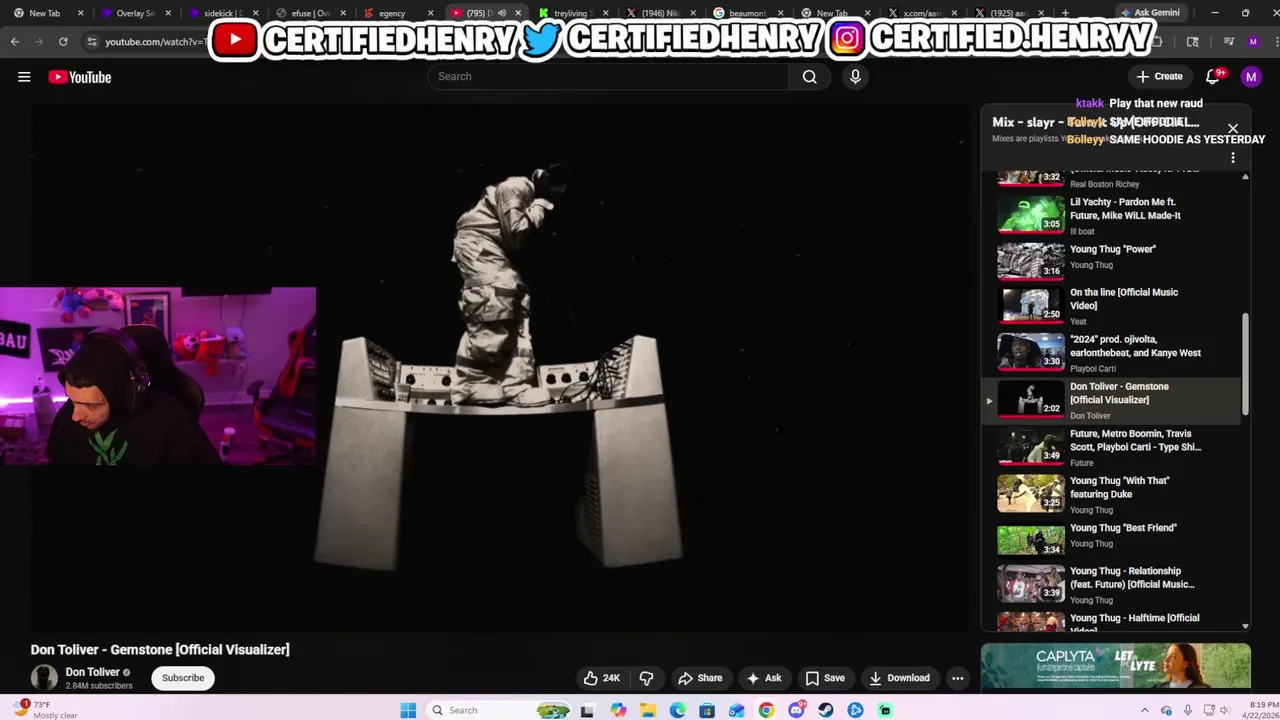Start voice search with the microphone
Screen dimensions: 1280x720
(855, 76)
